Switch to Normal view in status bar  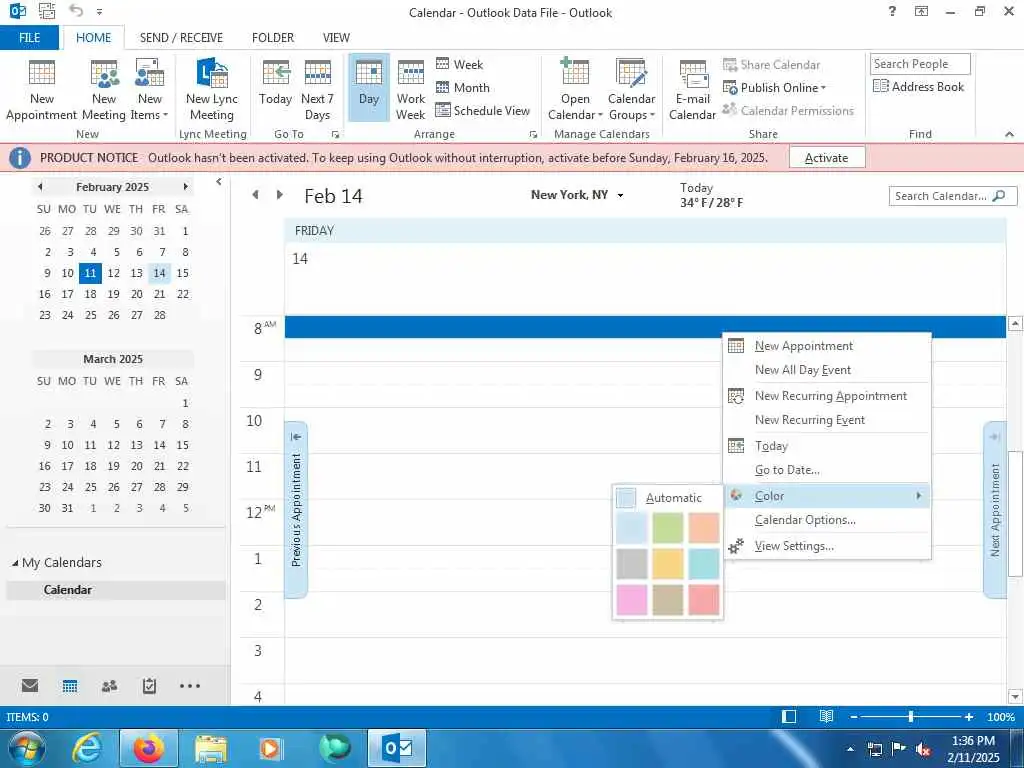(789, 716)
